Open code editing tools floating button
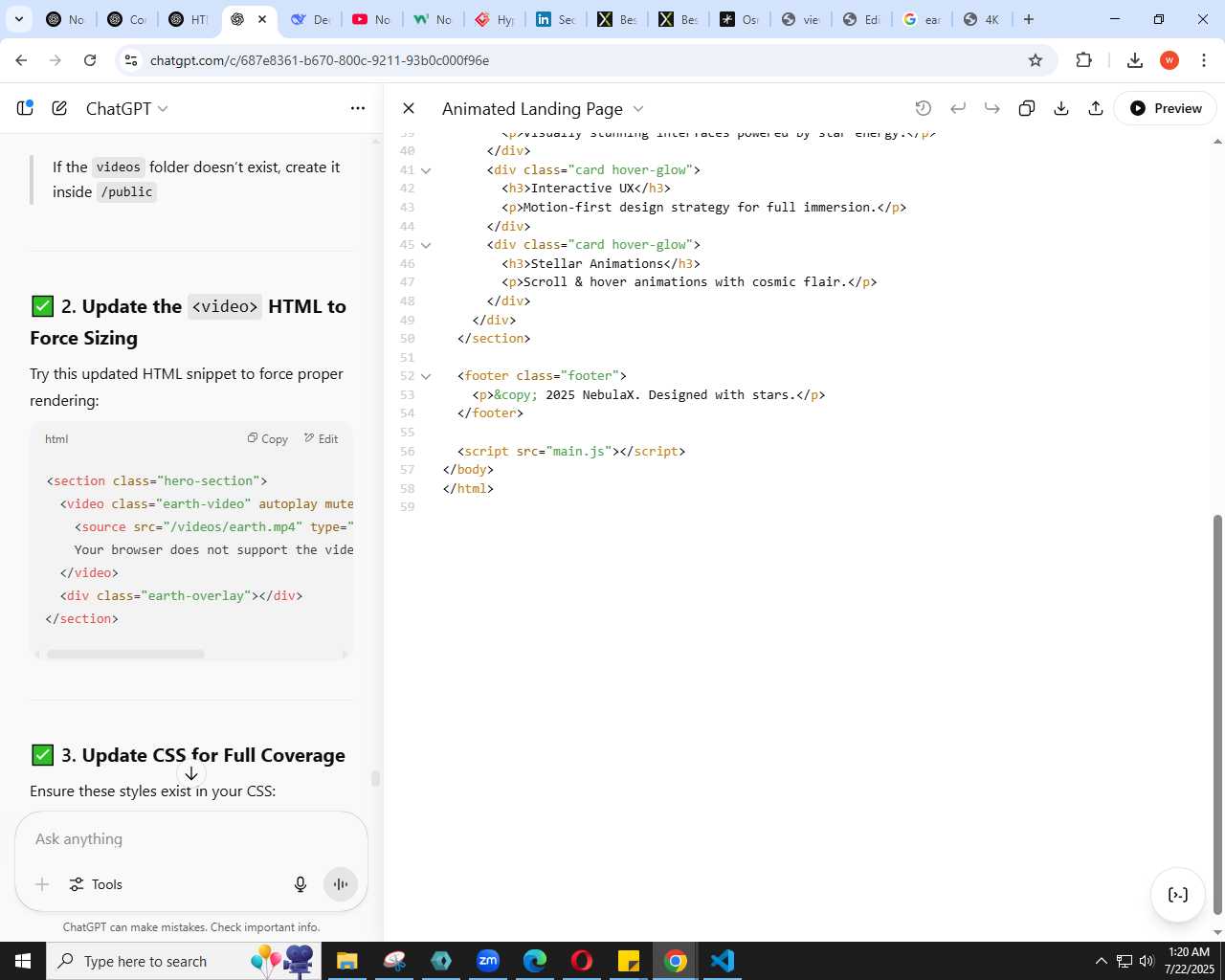 (1178, 895)
